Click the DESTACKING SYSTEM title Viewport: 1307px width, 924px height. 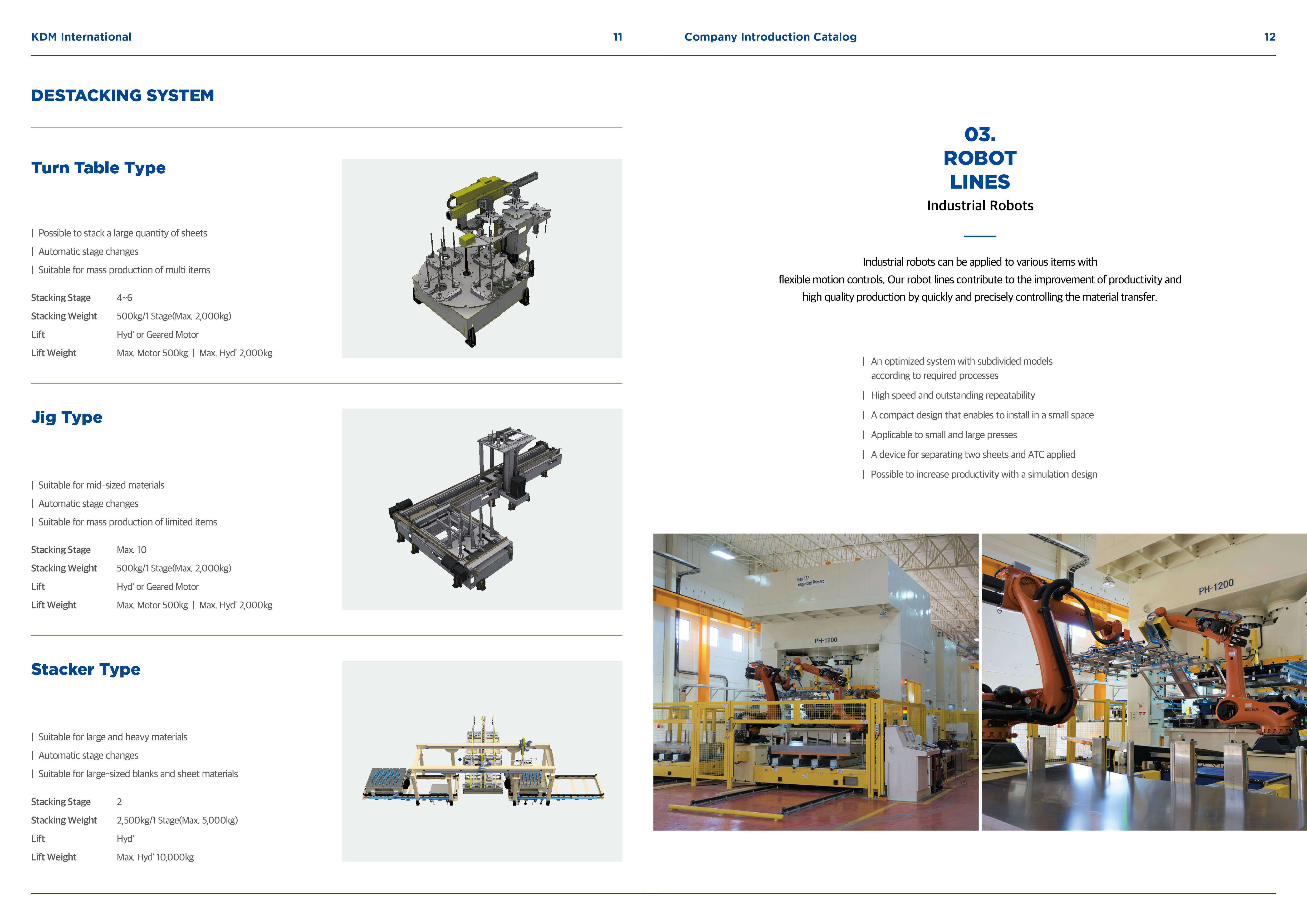(123, 96)
